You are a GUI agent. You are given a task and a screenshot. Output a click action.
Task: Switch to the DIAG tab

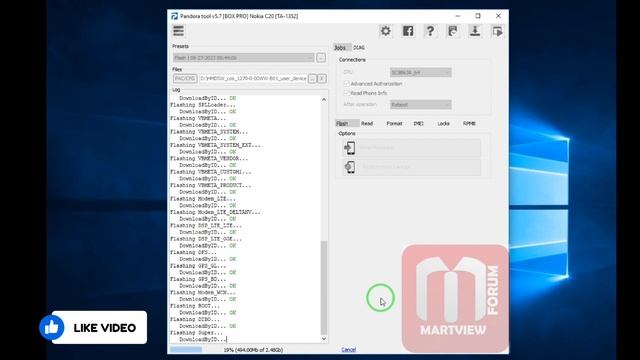[x=359, y=48]
